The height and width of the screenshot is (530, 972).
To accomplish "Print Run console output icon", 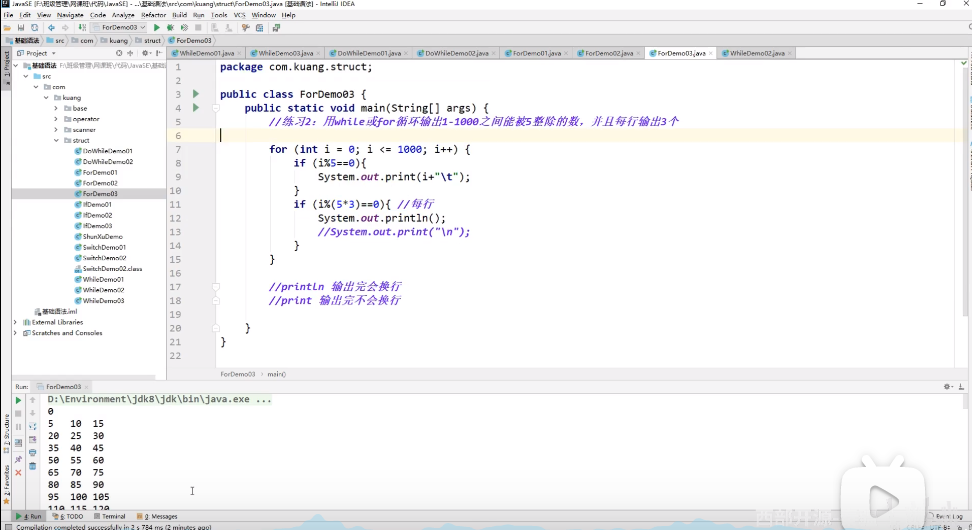I will (x=33, y=453).
